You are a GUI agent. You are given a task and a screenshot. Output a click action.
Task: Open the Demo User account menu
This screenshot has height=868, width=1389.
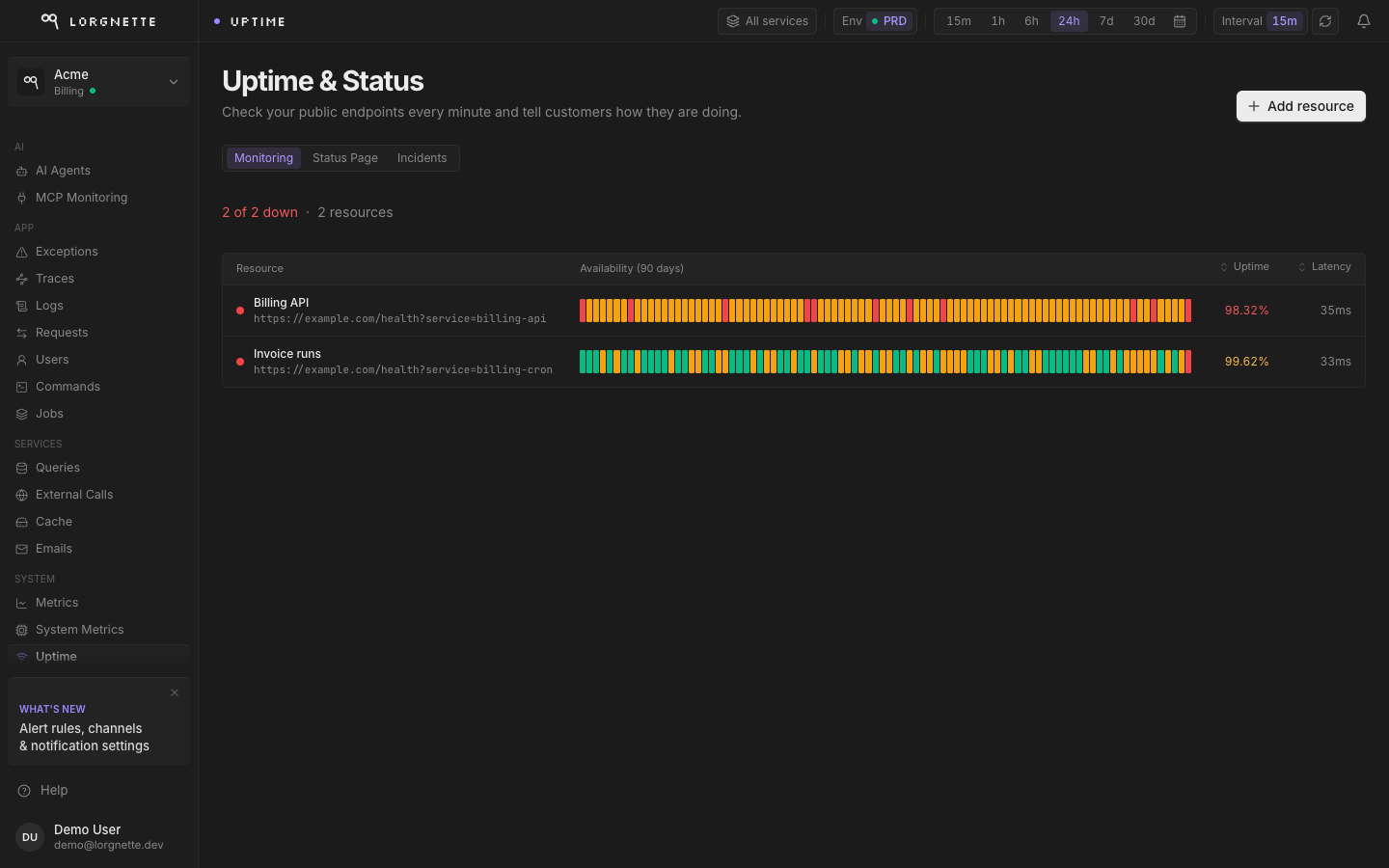point(98,837)
